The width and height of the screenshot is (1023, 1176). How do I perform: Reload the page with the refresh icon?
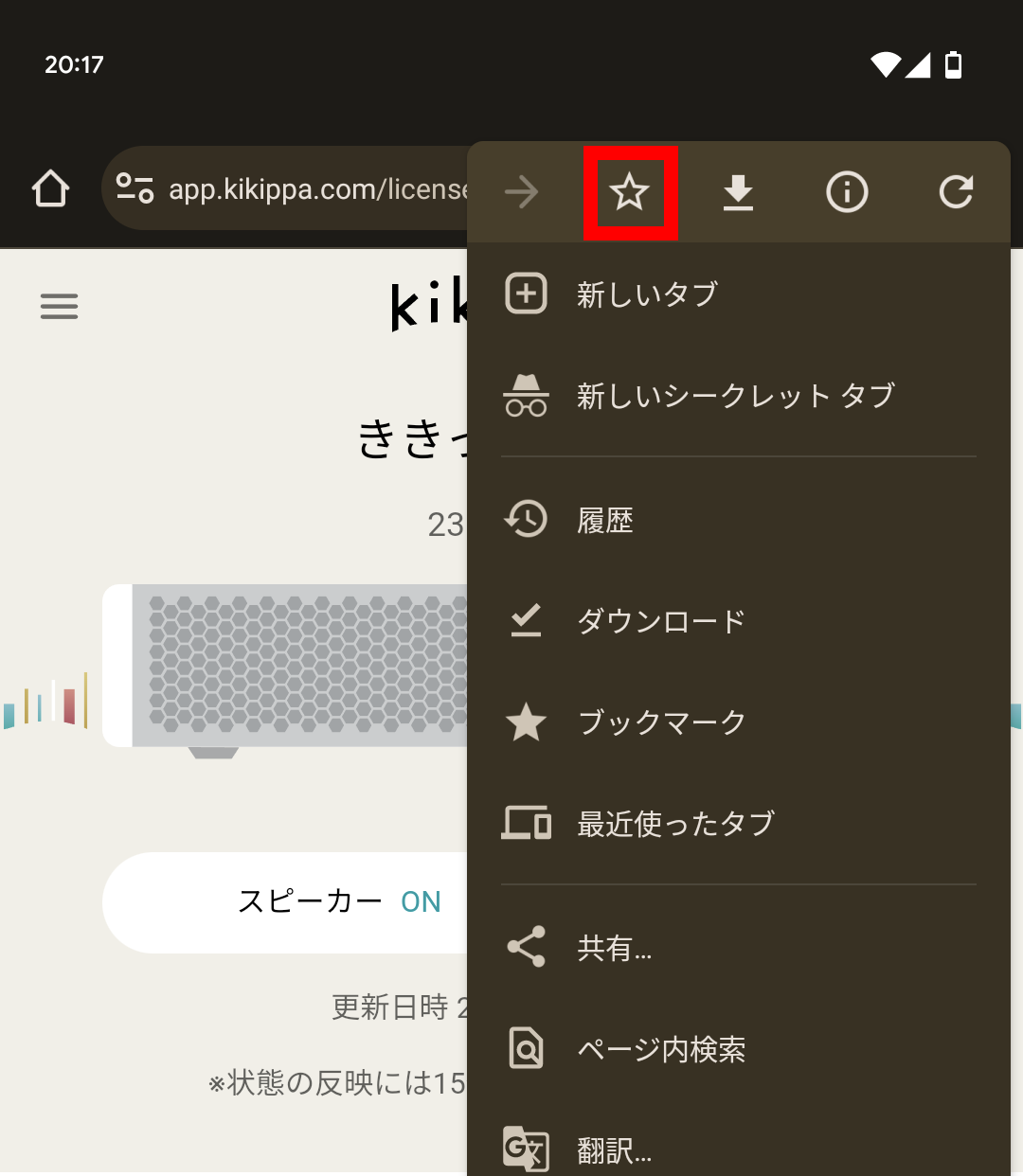click(957, 192)
